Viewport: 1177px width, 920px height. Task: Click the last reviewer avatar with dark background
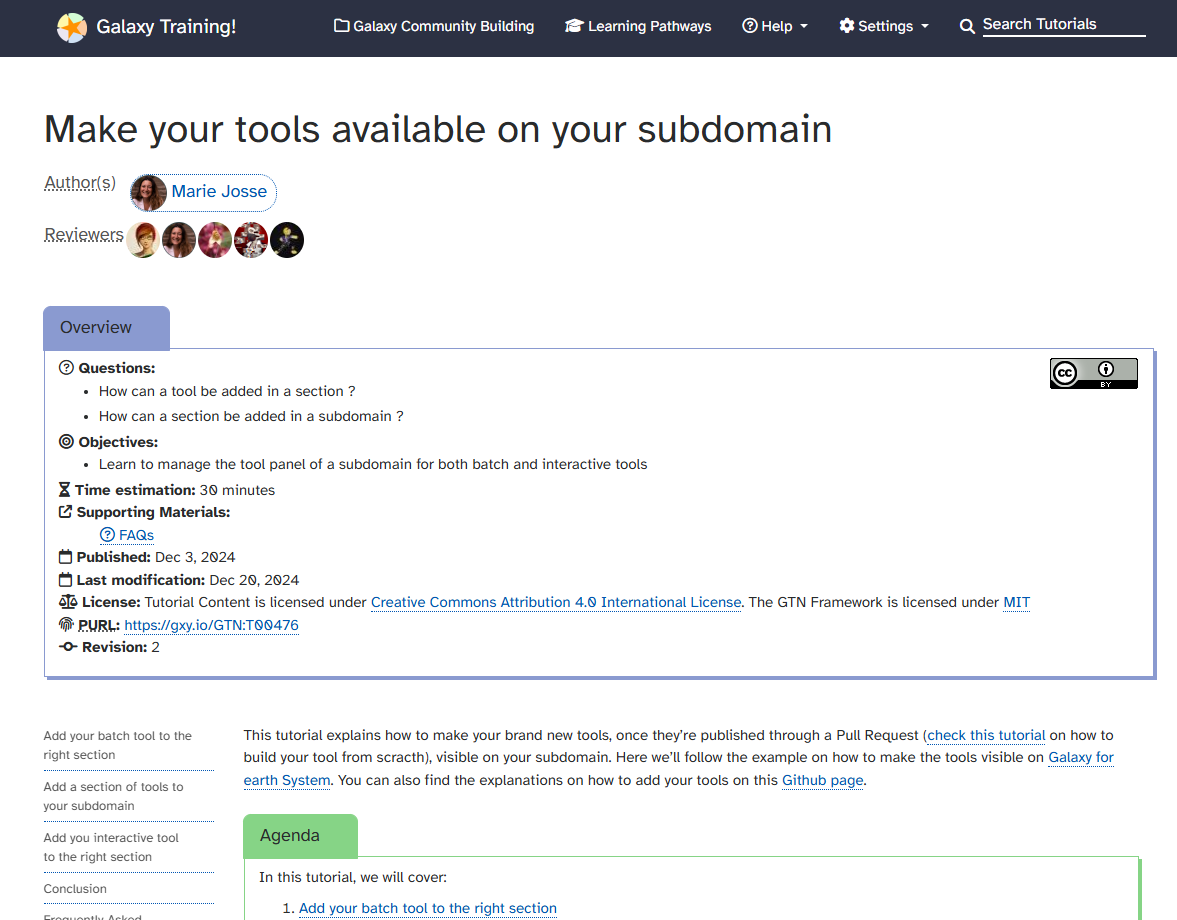tap(287, 240)
